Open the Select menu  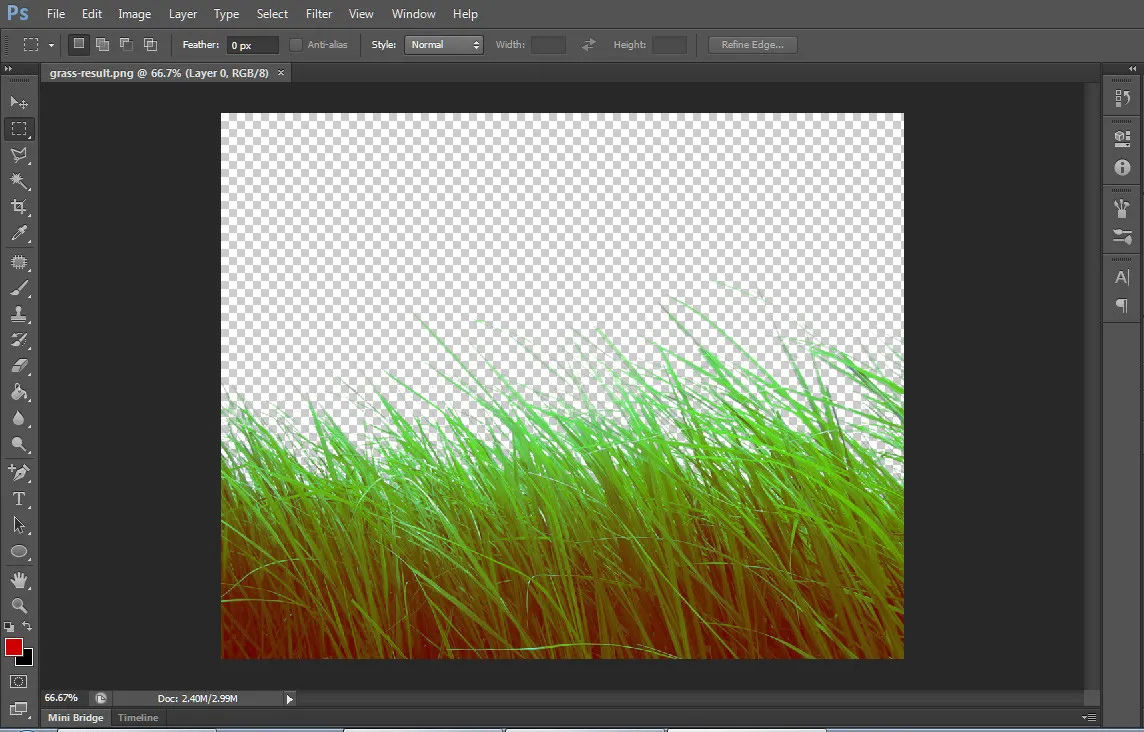pos(272,14)
